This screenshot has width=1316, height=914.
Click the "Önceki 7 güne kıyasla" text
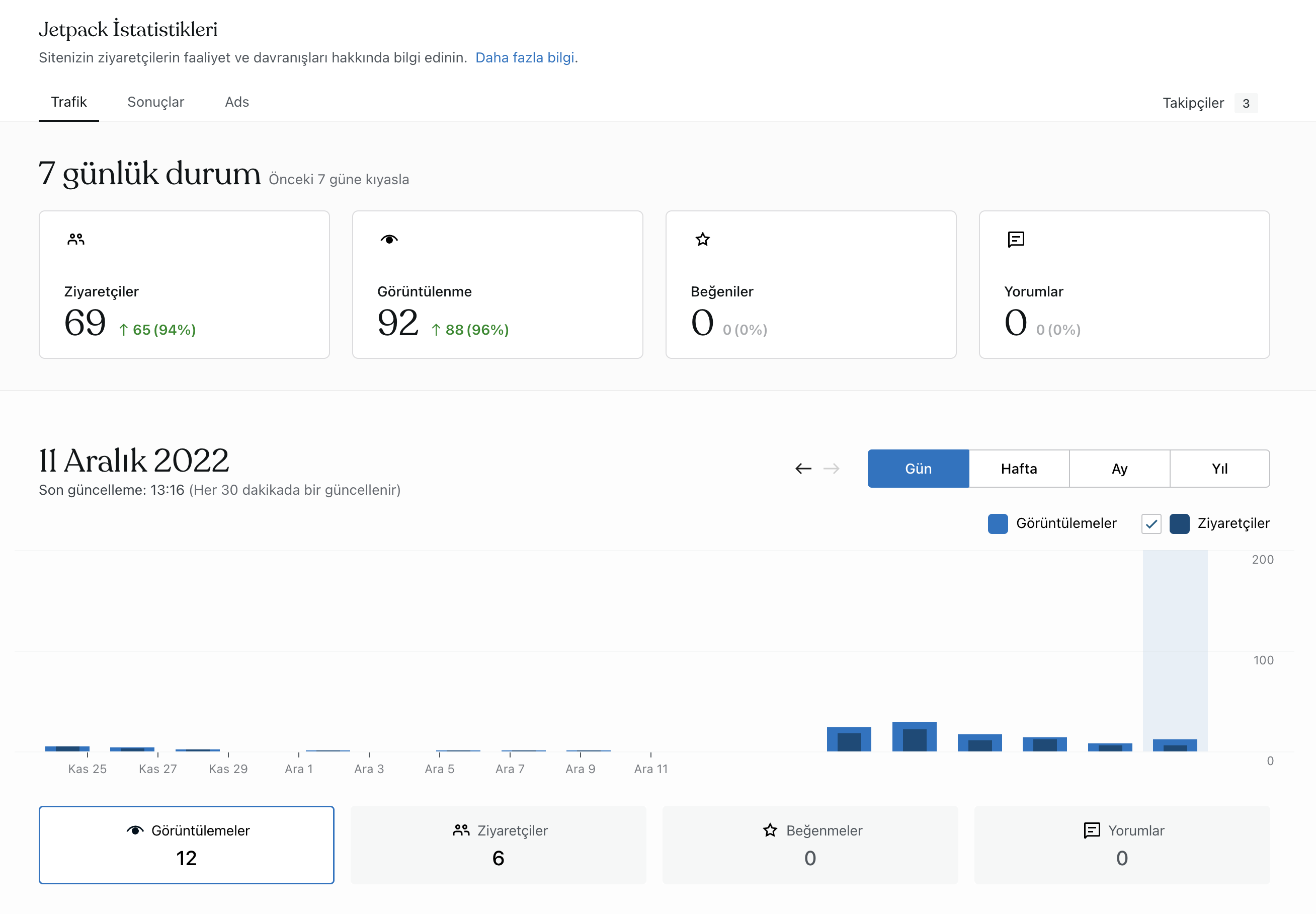point(339,179)
